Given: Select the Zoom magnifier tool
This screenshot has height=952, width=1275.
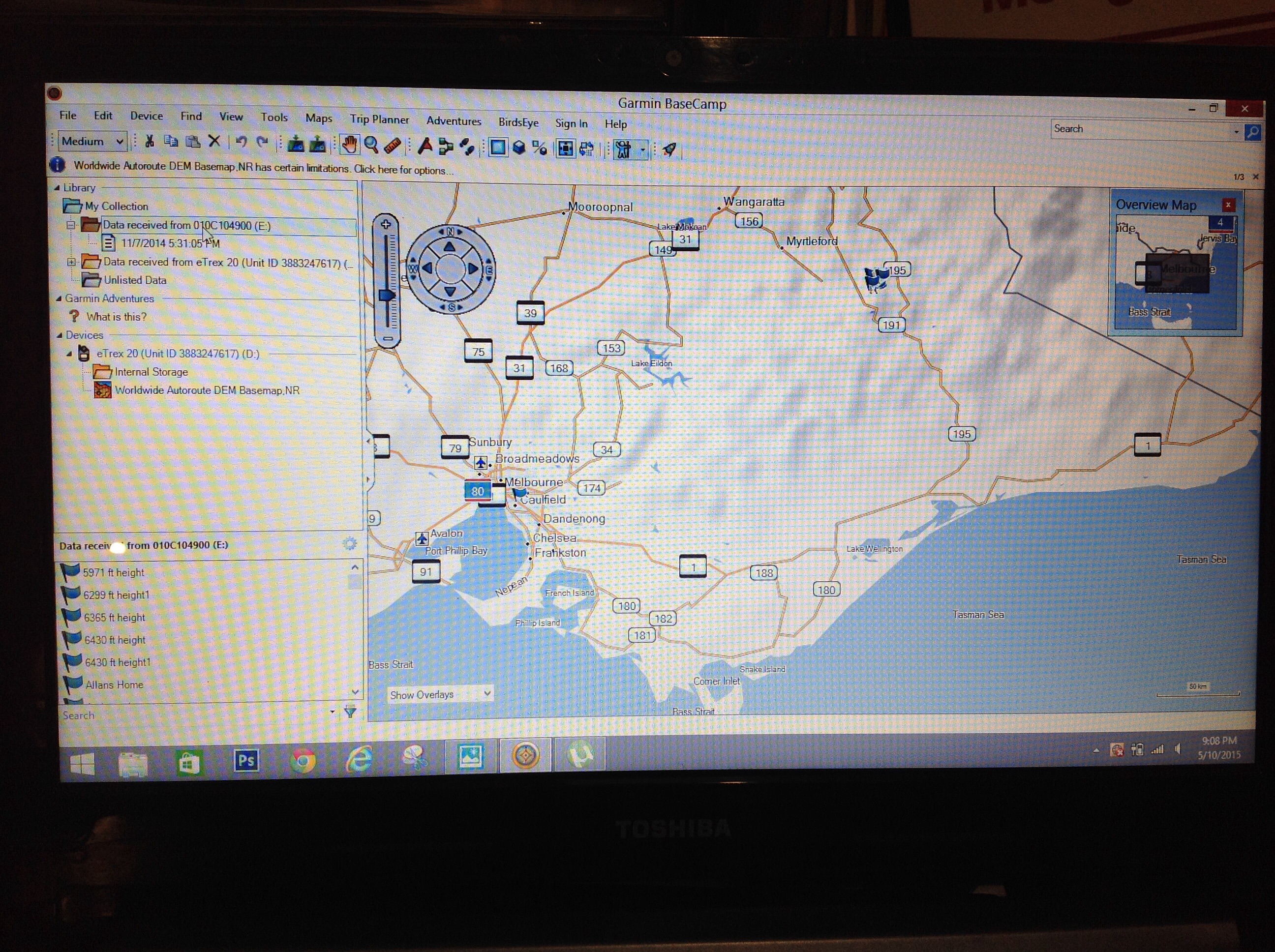Looking at the screenshot, I should point(371,145).
